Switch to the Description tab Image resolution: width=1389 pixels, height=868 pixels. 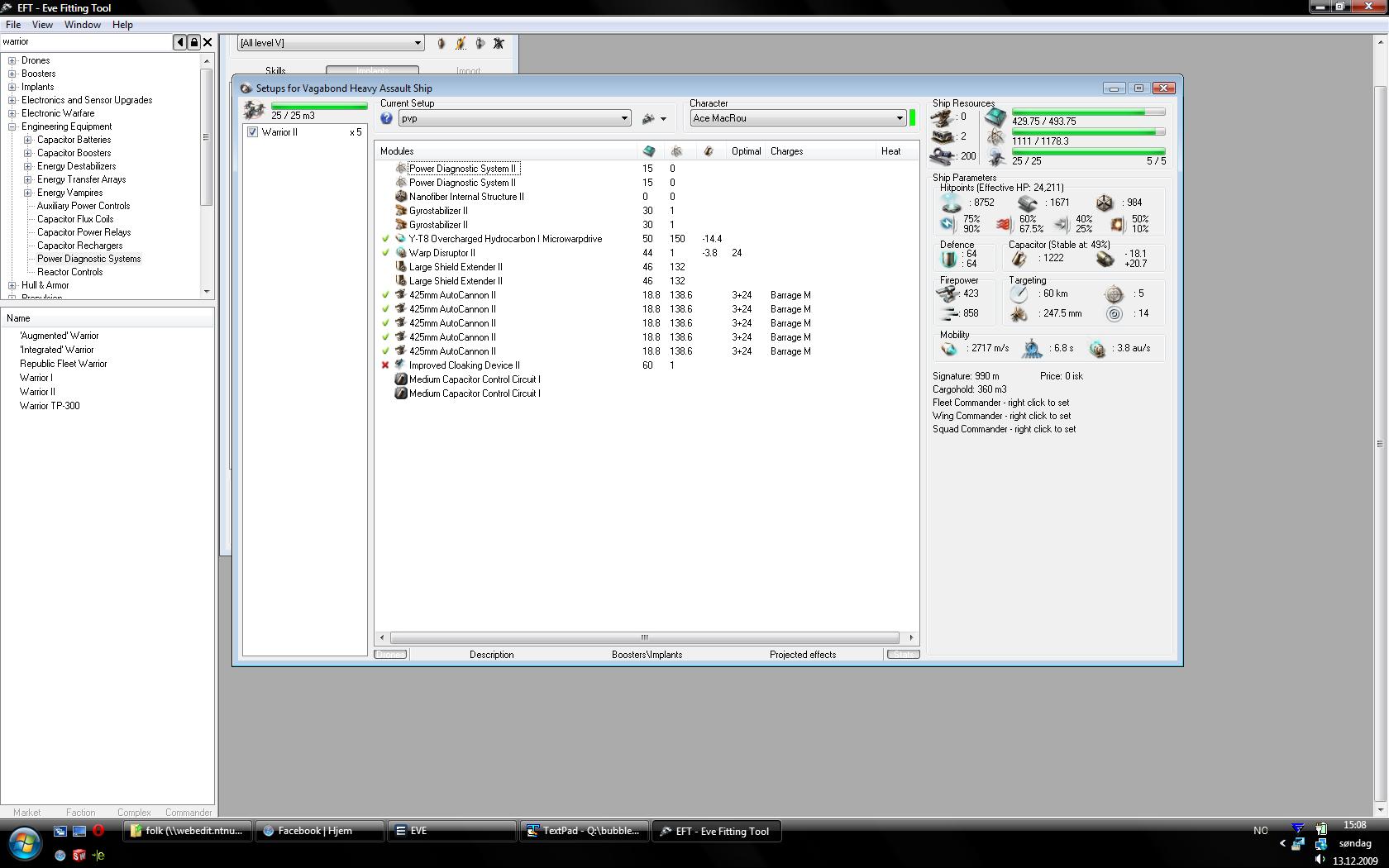tap(492, 655)
